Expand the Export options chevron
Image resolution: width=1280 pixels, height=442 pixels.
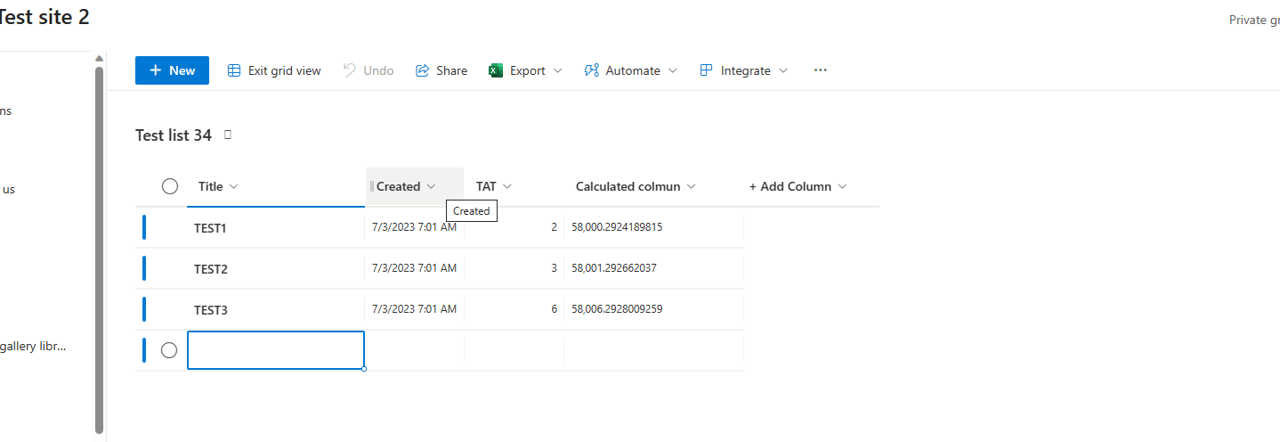558,71
